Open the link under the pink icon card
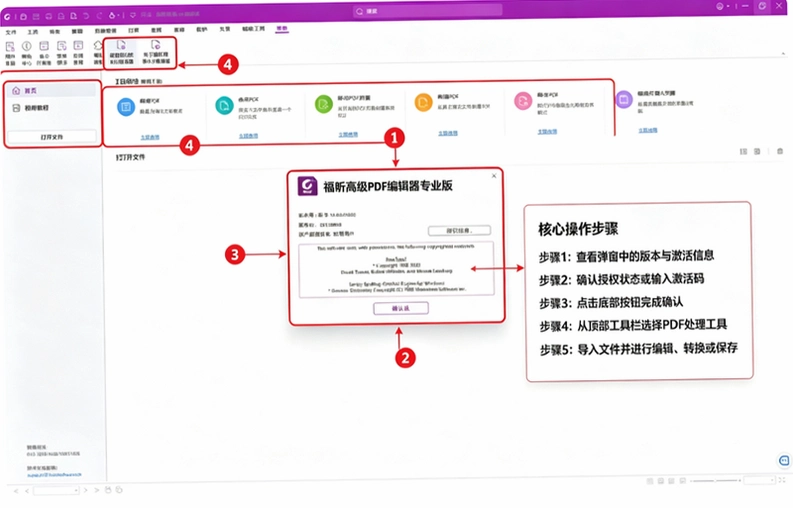This screenshot has height=508, width=793. tap(547, 132)
